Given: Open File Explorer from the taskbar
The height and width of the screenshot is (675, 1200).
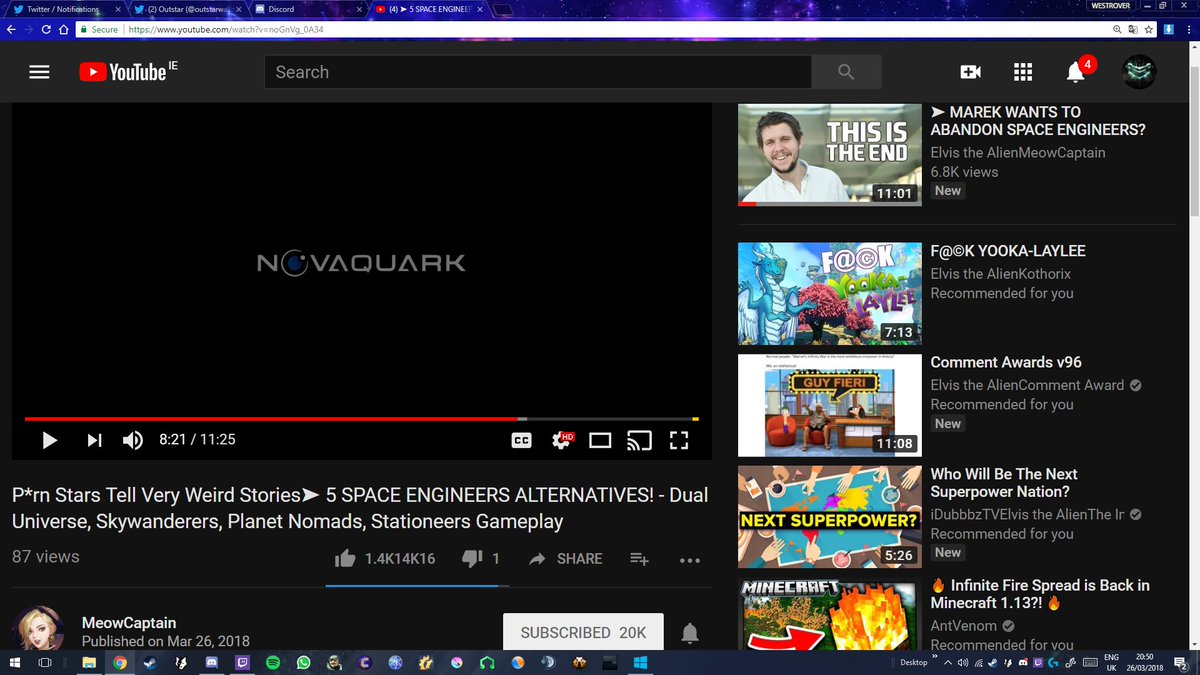Looking at the screenshot, I should pyautogui.click(x=88, y=662).
